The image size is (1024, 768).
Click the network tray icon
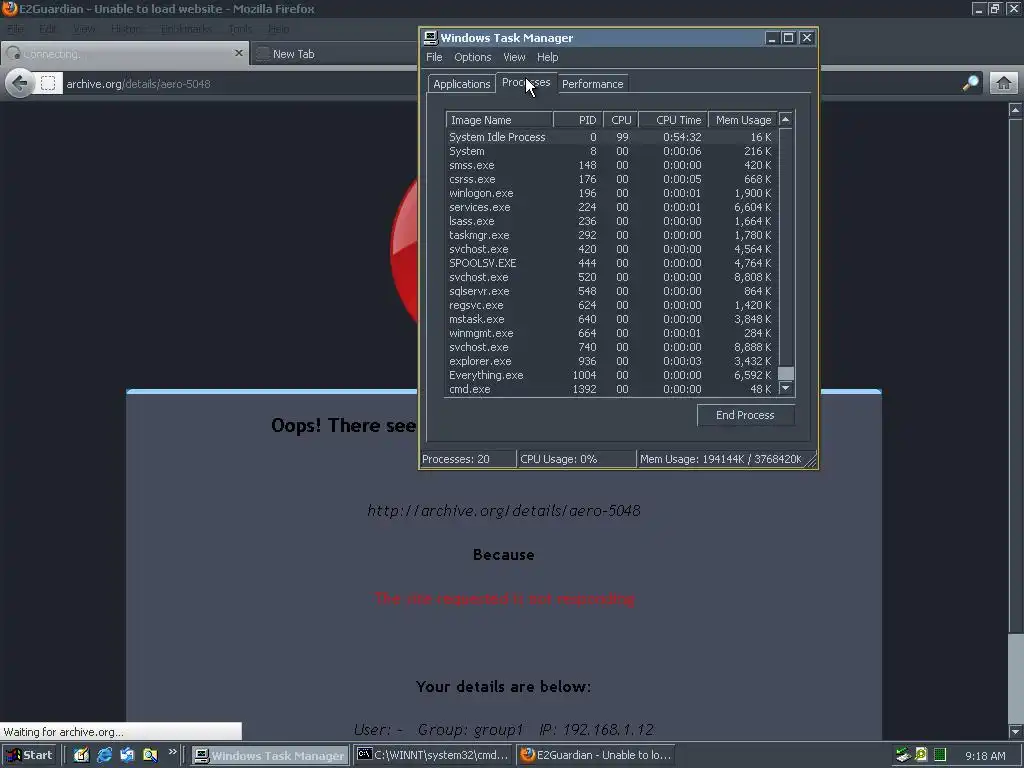coord(903,756)
